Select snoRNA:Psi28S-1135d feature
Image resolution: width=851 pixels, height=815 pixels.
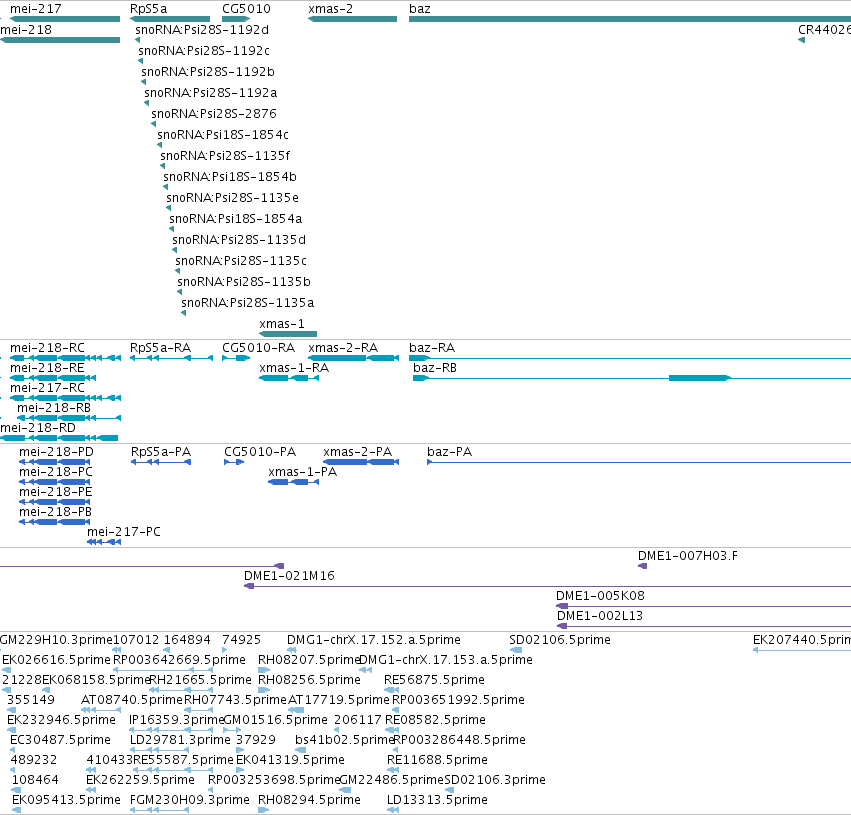(175, 250)
